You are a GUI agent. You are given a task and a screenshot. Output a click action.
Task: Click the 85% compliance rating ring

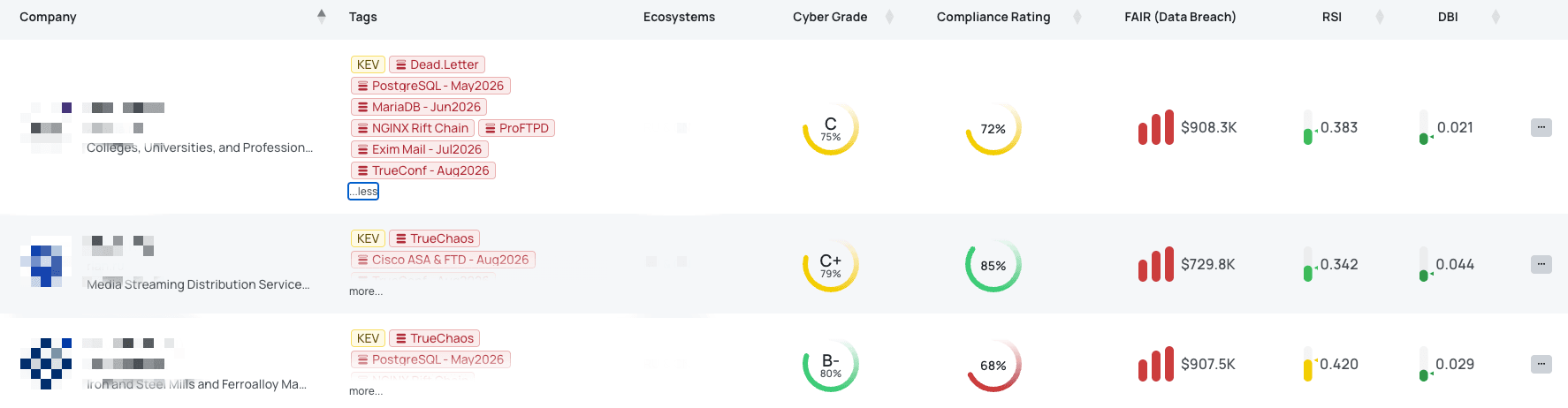[x=993, y=265]
